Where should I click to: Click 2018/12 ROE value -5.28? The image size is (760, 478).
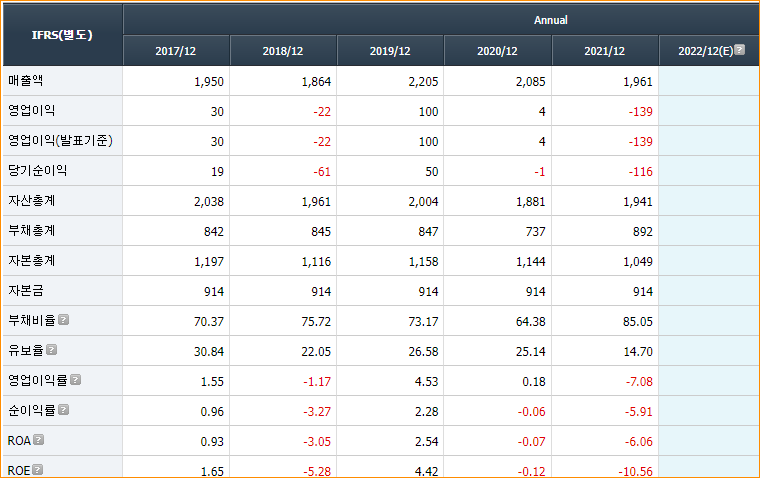(317, 471)
